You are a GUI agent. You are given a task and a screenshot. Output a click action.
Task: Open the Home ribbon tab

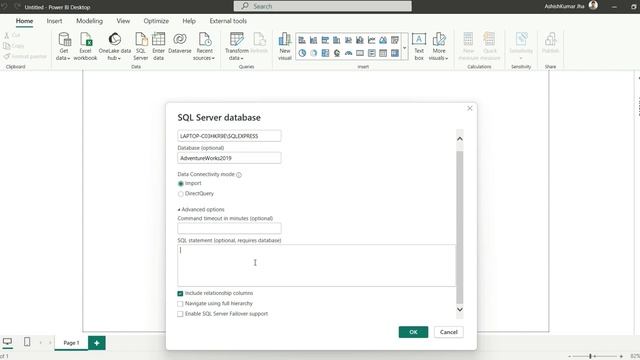[x=24, y=21]
